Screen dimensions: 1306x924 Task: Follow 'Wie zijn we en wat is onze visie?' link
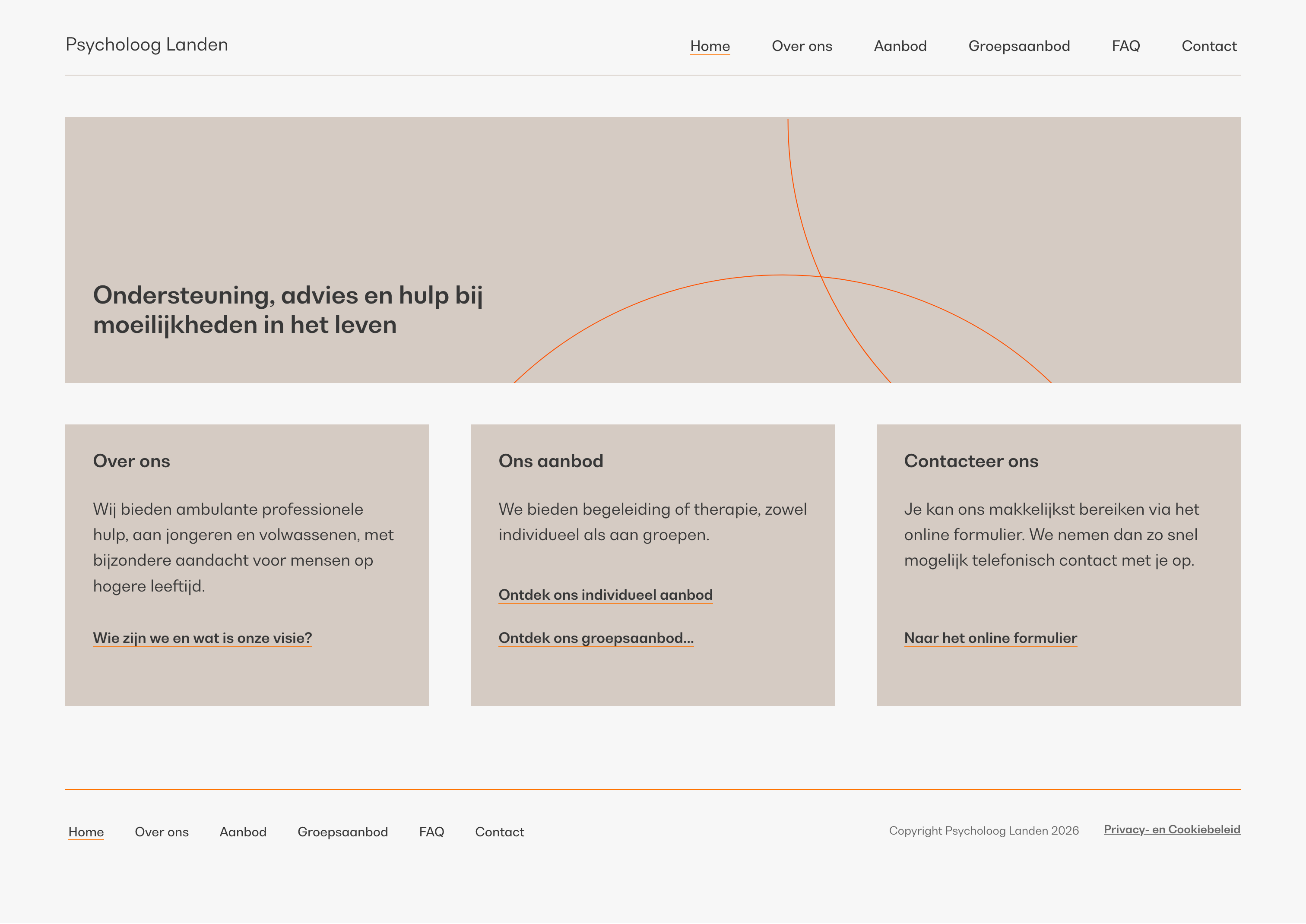click(x=202, y=638)
